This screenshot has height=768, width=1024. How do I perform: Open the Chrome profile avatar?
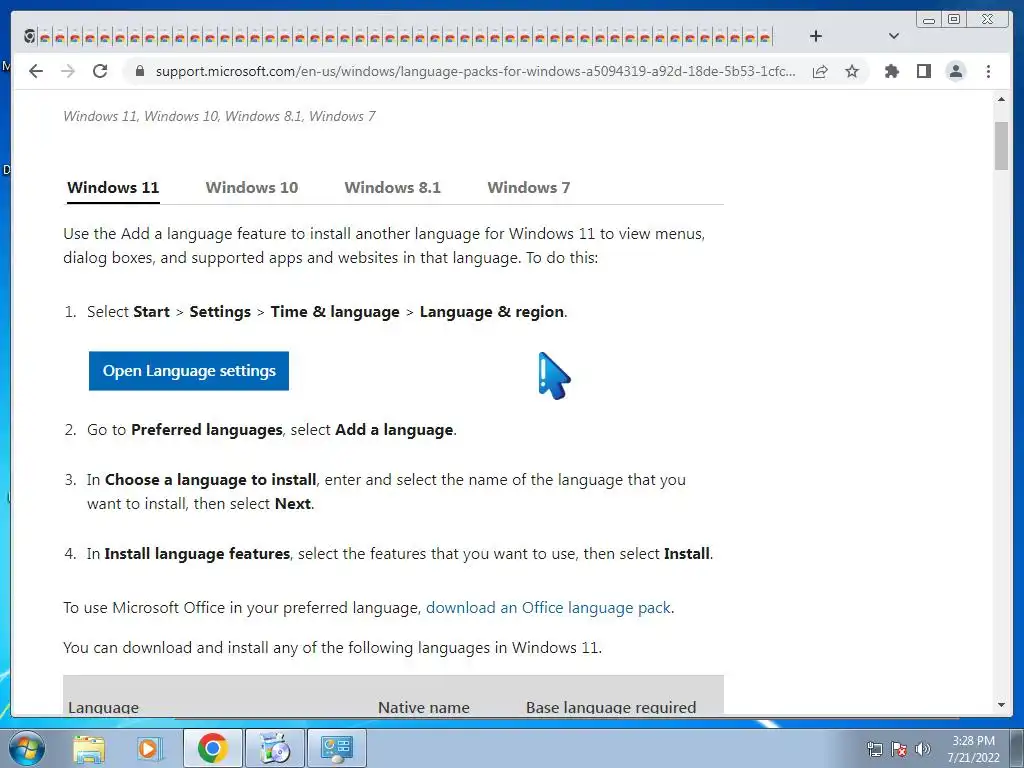[x=955, y=71]
